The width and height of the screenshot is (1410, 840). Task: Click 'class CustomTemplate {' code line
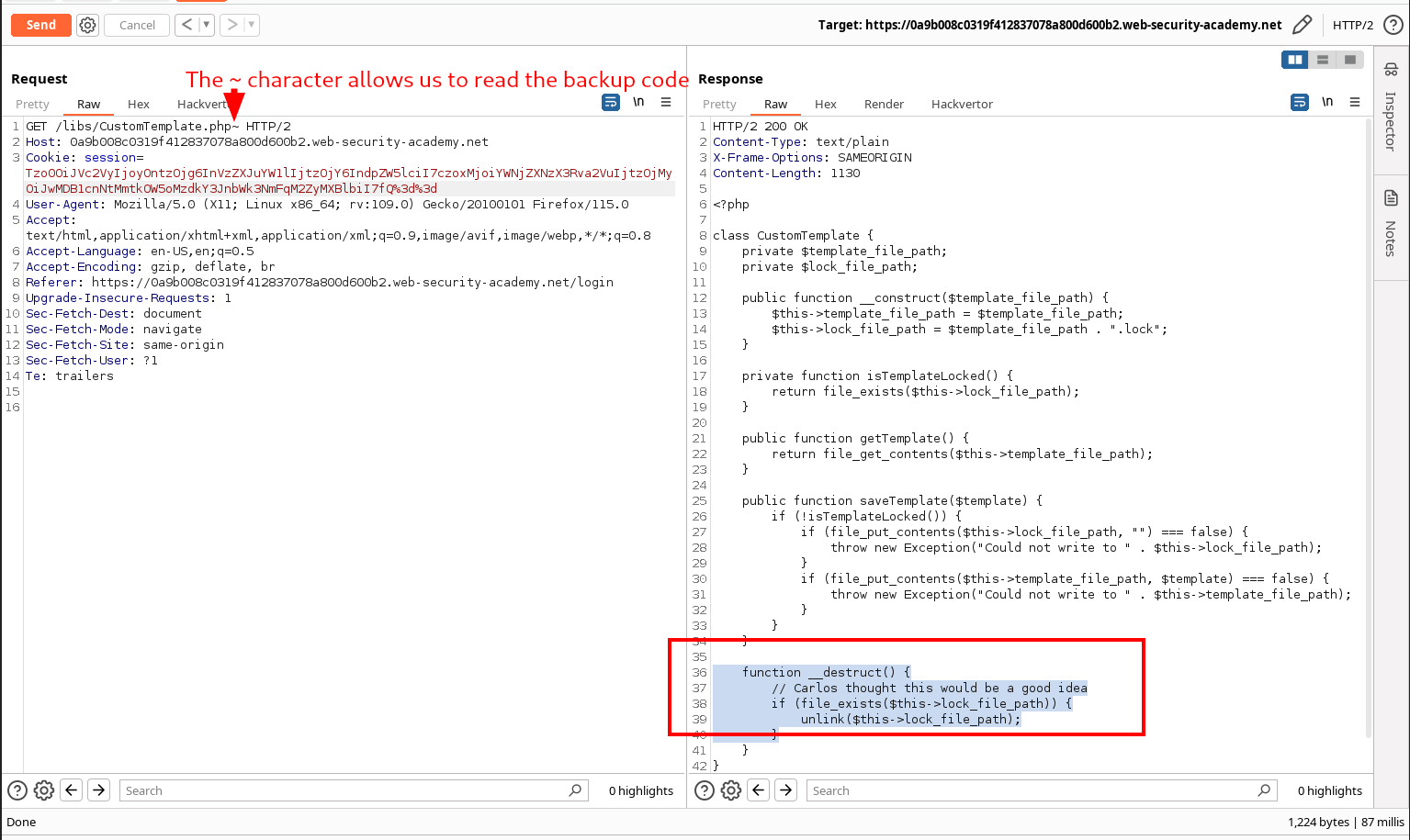[x=794, y=236]
